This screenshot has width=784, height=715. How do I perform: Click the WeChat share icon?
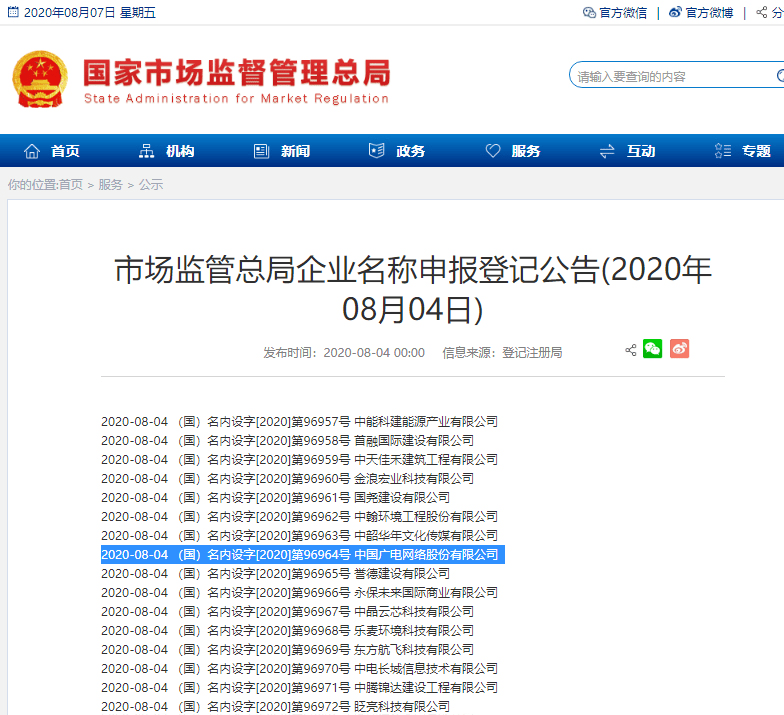tap(652, 349)
